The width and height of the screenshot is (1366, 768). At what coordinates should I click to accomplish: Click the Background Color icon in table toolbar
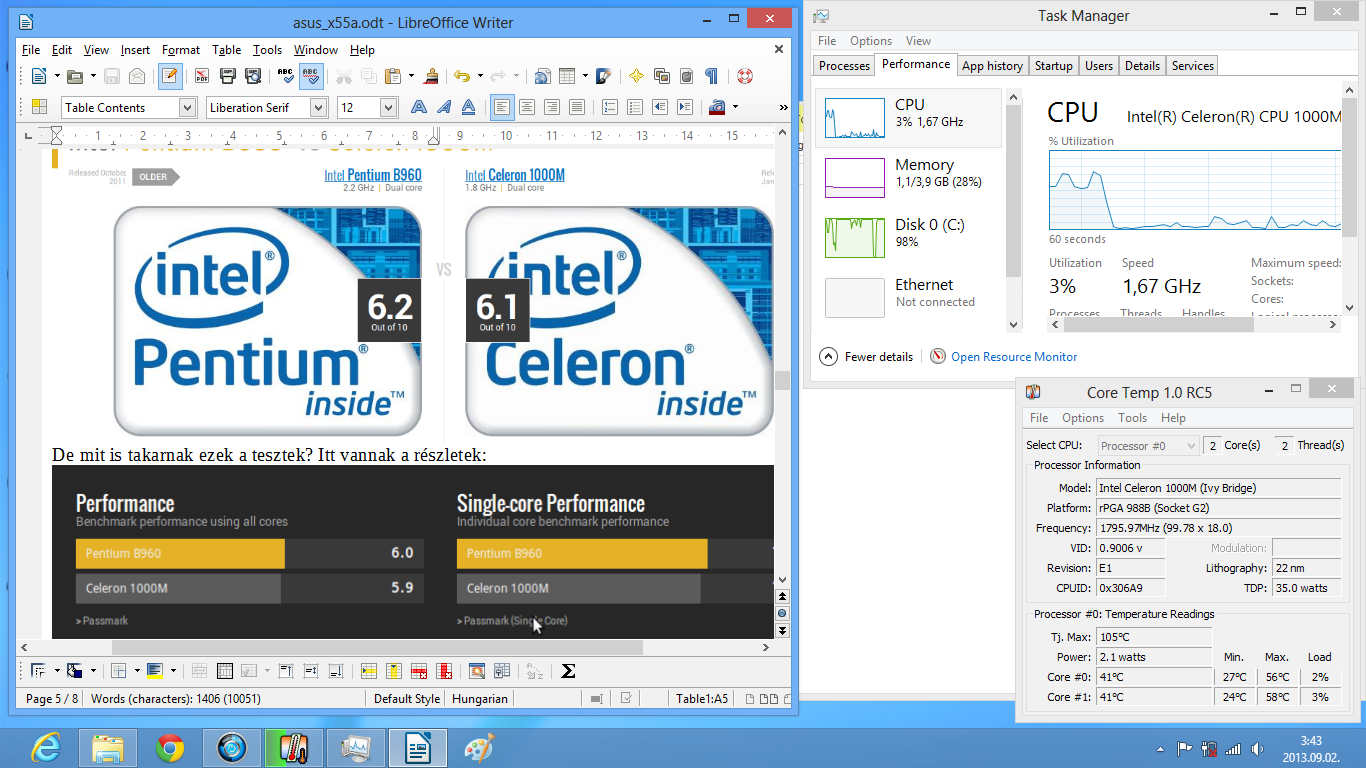(x=154, y=671)
